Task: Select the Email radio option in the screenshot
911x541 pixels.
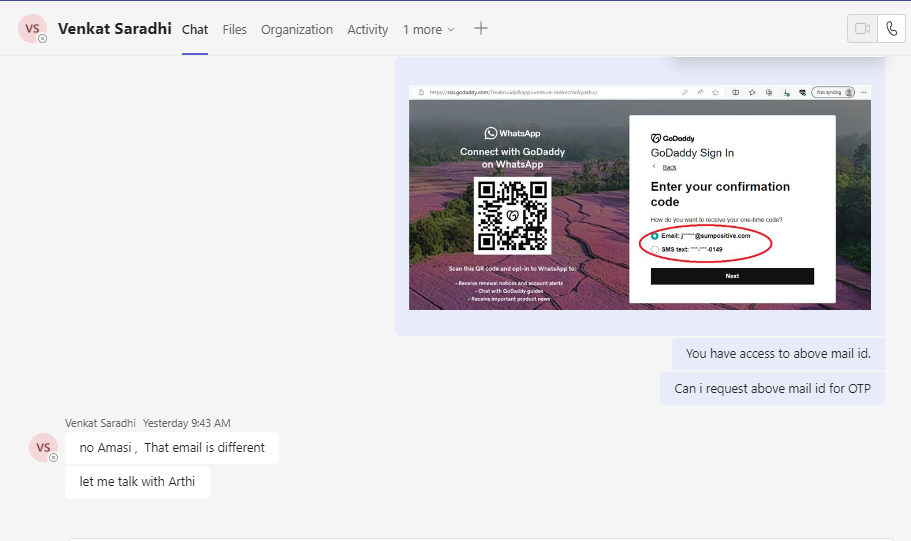Action: [x=655, y=236]
